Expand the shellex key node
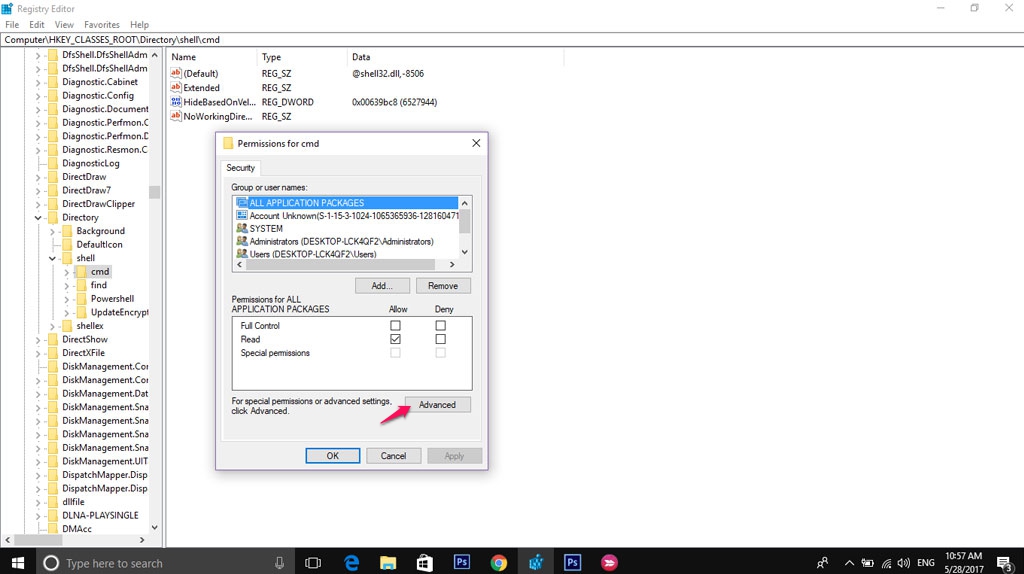1024x574 pixels. click(x=53, y=326)
